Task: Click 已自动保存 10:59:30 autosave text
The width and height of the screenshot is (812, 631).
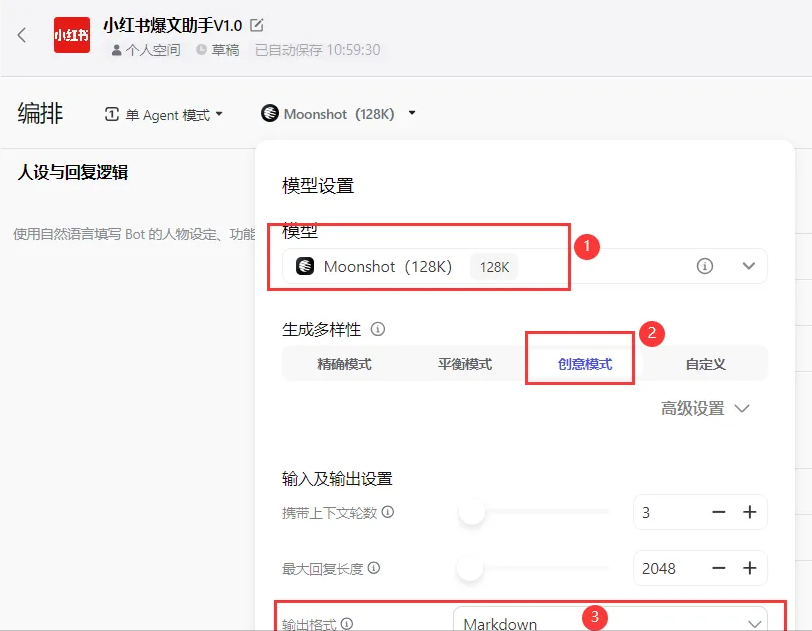Action: coord(317,50)
